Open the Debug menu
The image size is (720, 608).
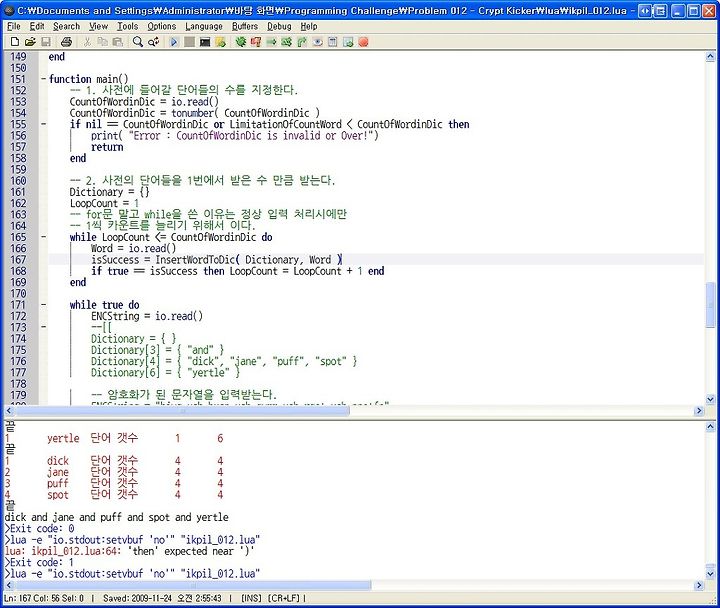[x=279, y=27]
